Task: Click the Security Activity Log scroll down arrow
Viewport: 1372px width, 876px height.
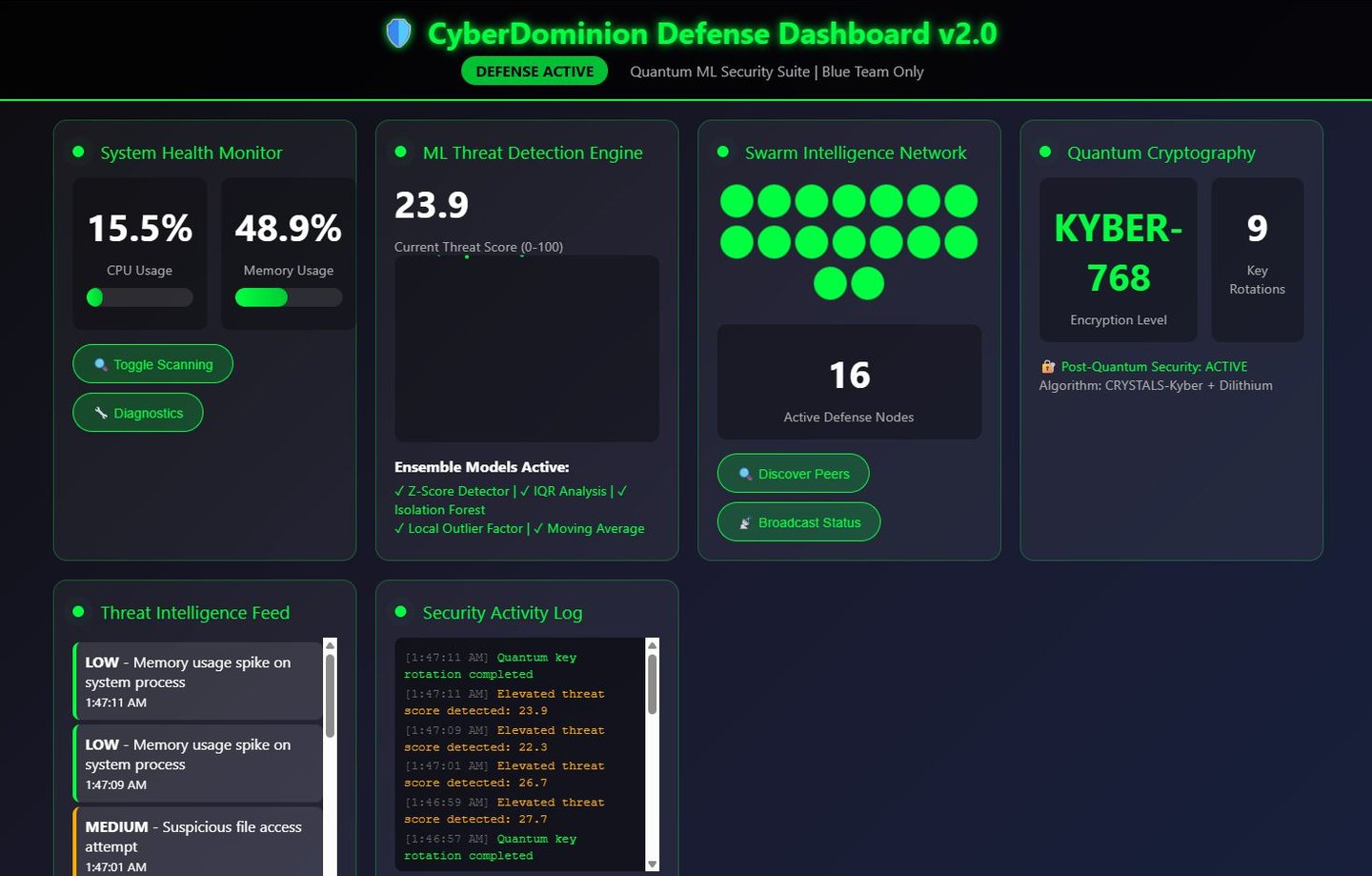Action: [x=653, y=864]
